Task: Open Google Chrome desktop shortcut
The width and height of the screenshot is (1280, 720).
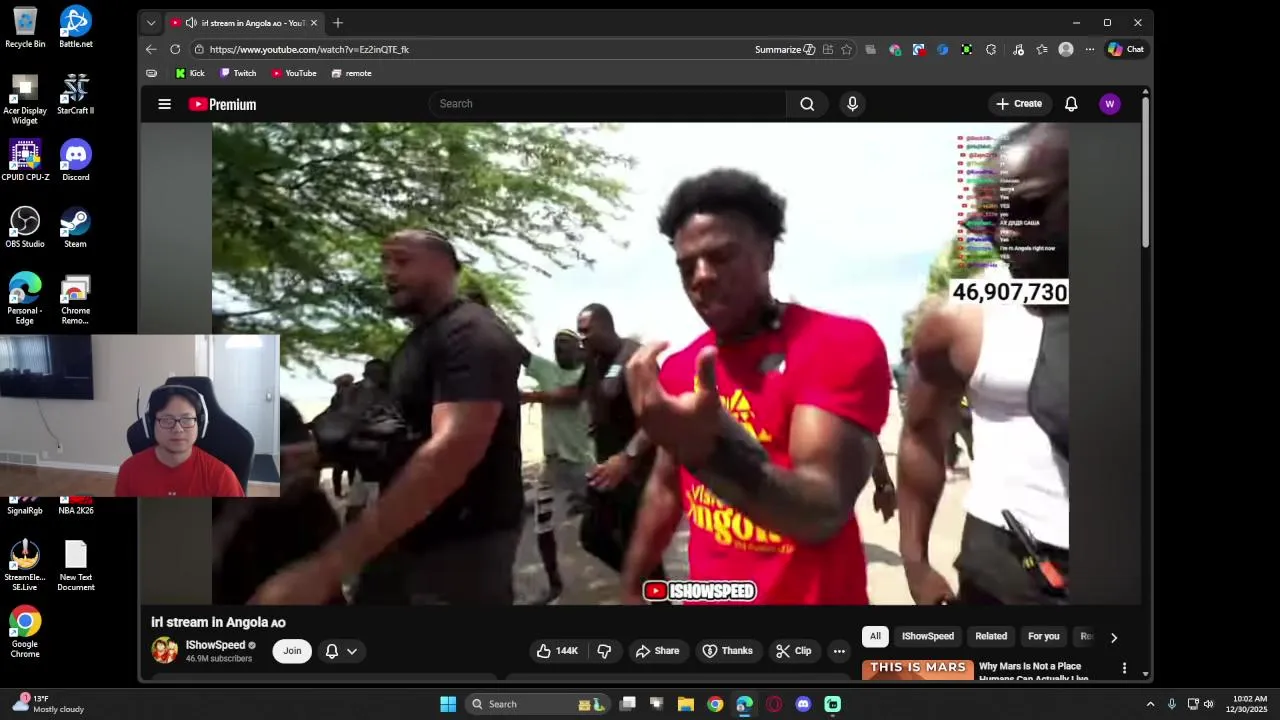Action: [x=25, y=632]
